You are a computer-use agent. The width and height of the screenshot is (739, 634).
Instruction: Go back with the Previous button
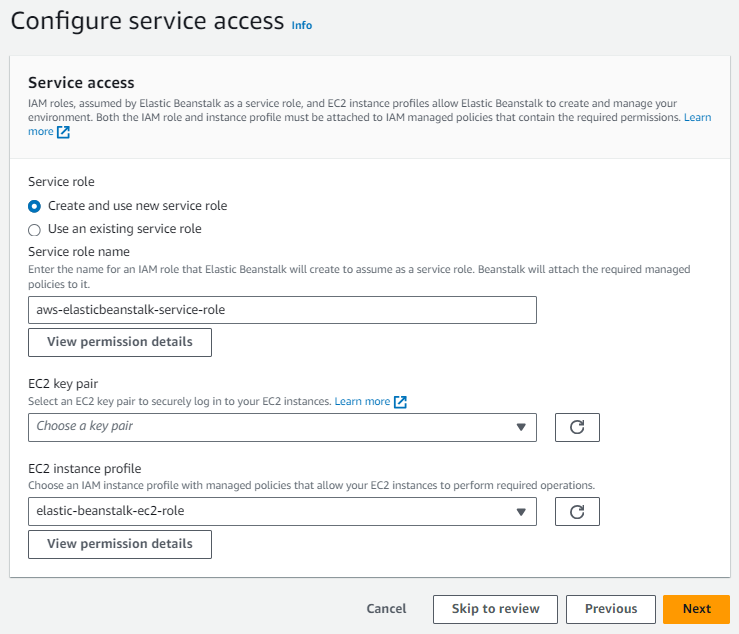(x=611, y=609)
